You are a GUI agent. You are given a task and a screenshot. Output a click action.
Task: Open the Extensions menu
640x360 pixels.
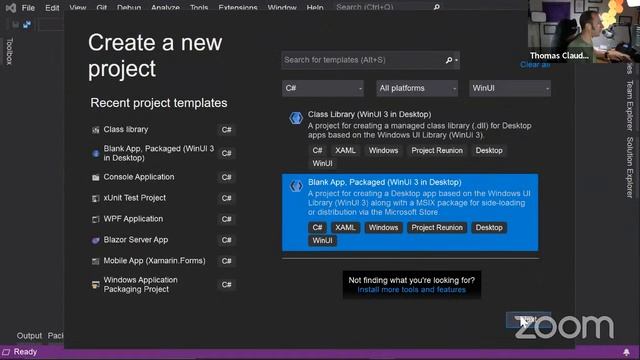coord(238,8)
